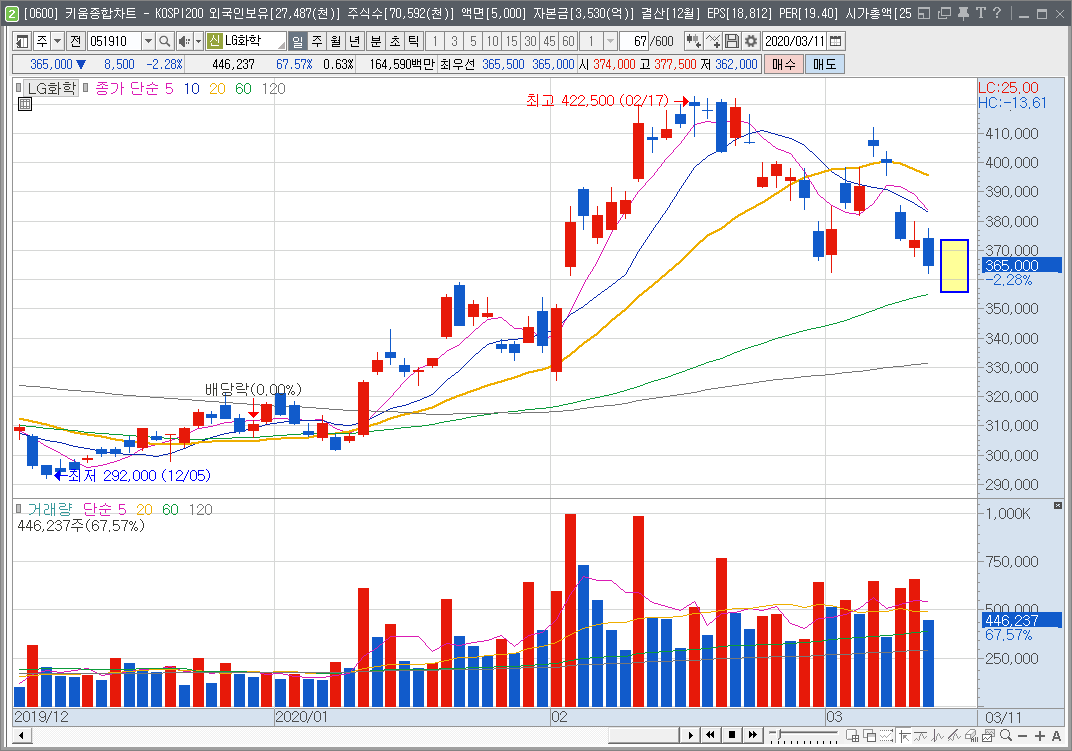The height and width of the screenshot is (751, 1072).
Task: Click the A text tool icon
Action: coord(1056,736)
